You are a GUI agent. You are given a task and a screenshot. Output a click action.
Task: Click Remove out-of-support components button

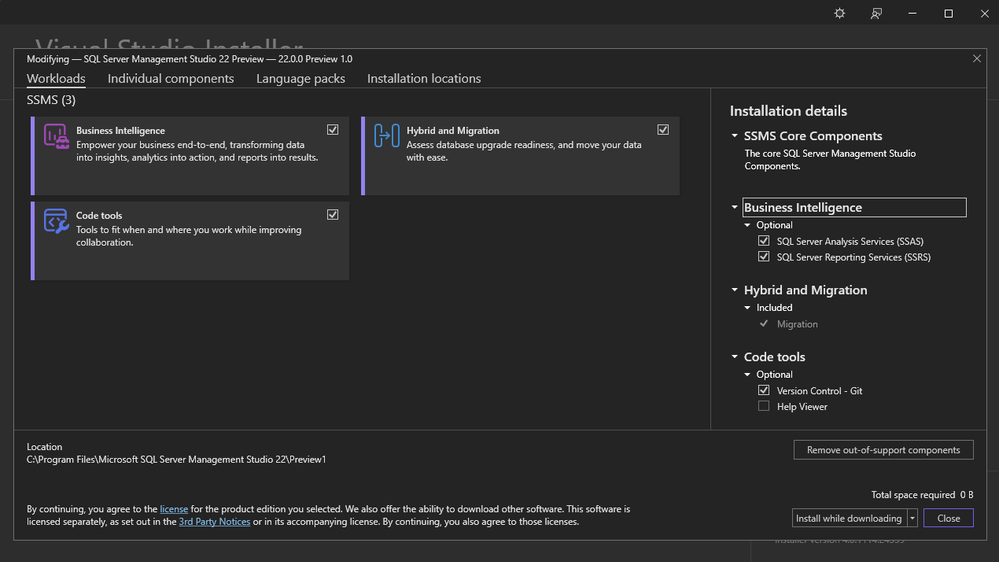click(883, 450)
